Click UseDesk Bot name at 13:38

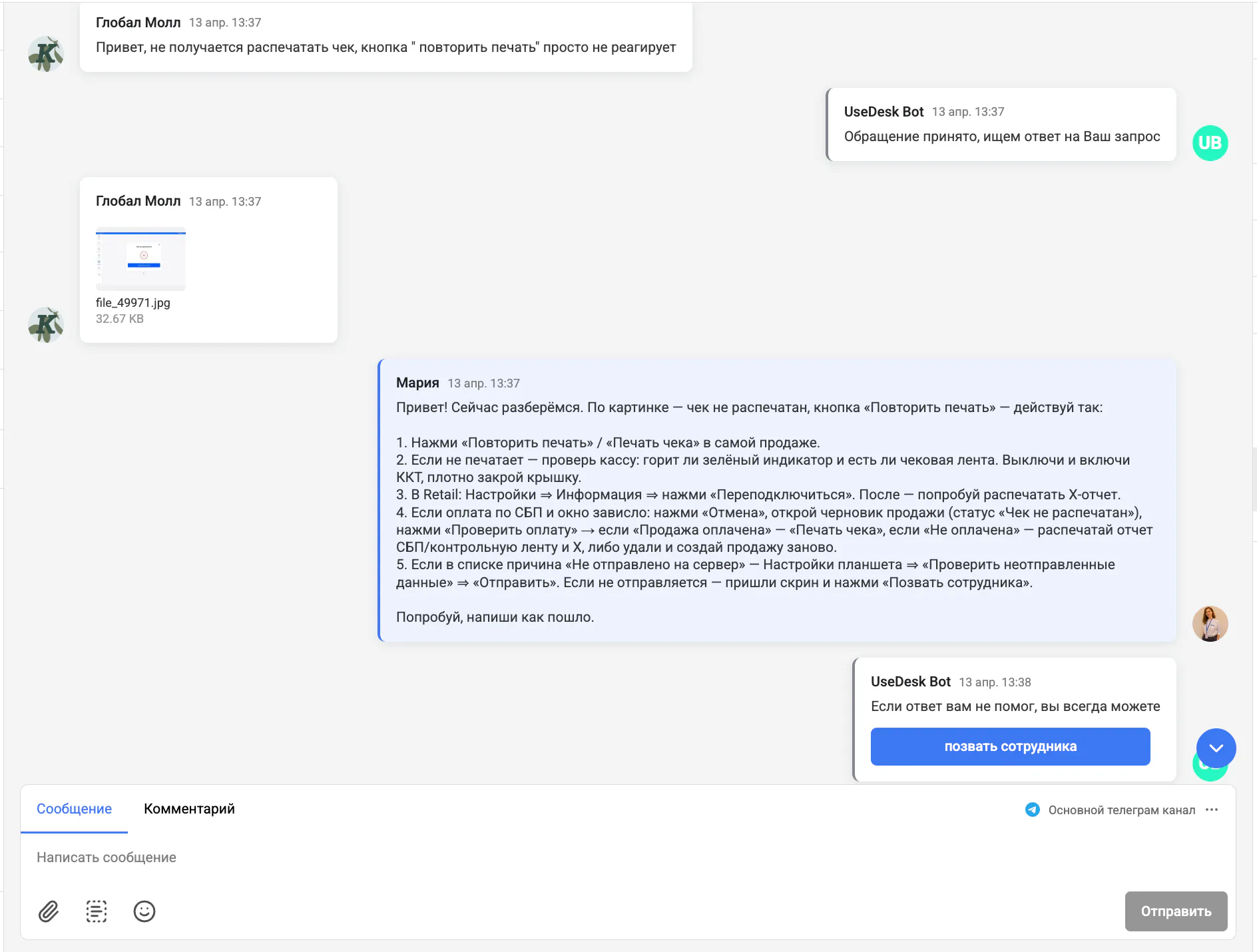910,682
